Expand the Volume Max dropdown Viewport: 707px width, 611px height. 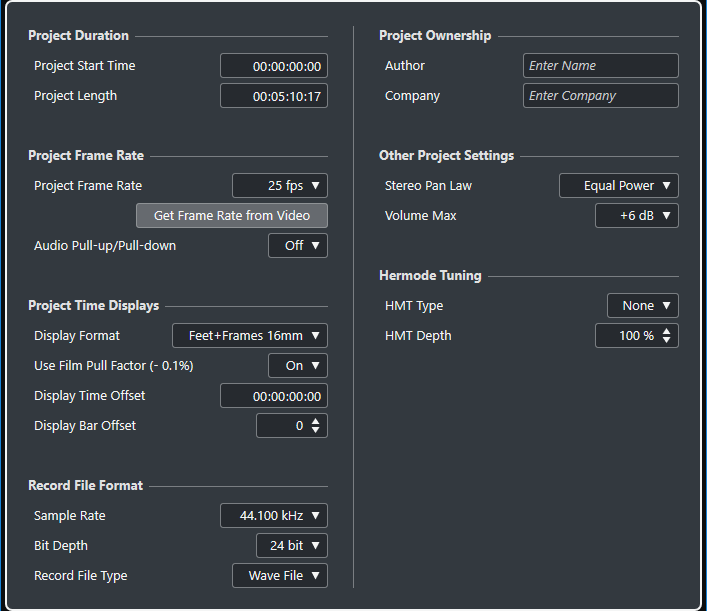pyautogui.click(x=637, y=216)
